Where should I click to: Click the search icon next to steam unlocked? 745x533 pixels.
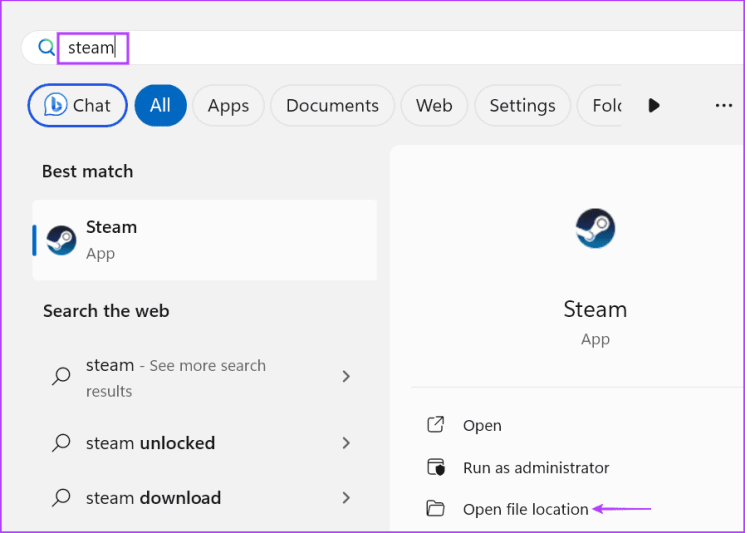61,443
